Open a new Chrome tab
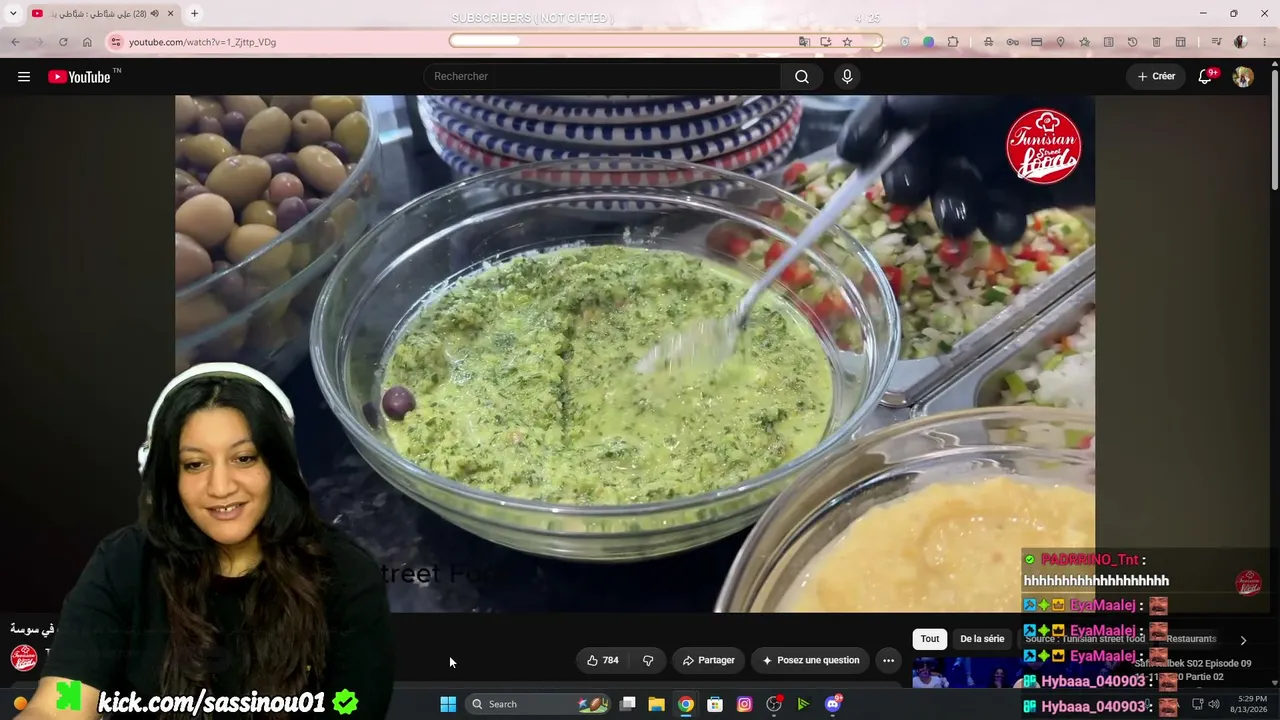Screen dimensions: 1280x720 [x=194, y=14]
